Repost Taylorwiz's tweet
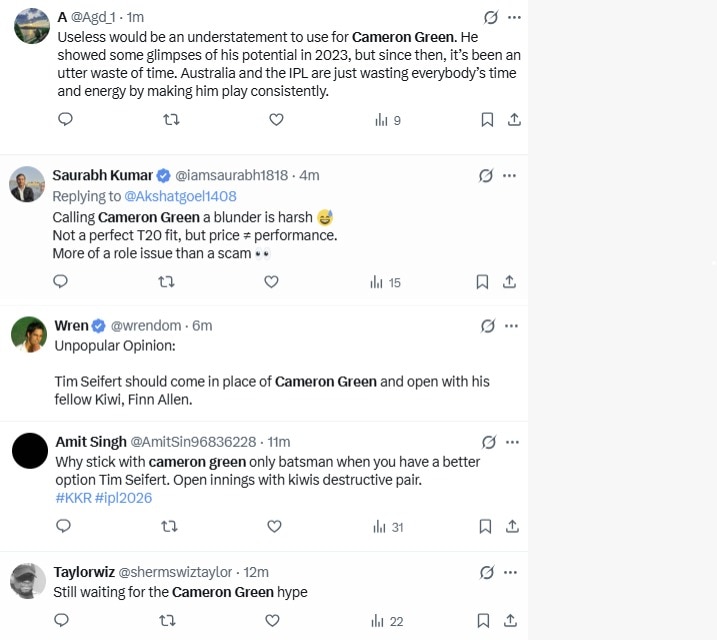 pos(168,621)
